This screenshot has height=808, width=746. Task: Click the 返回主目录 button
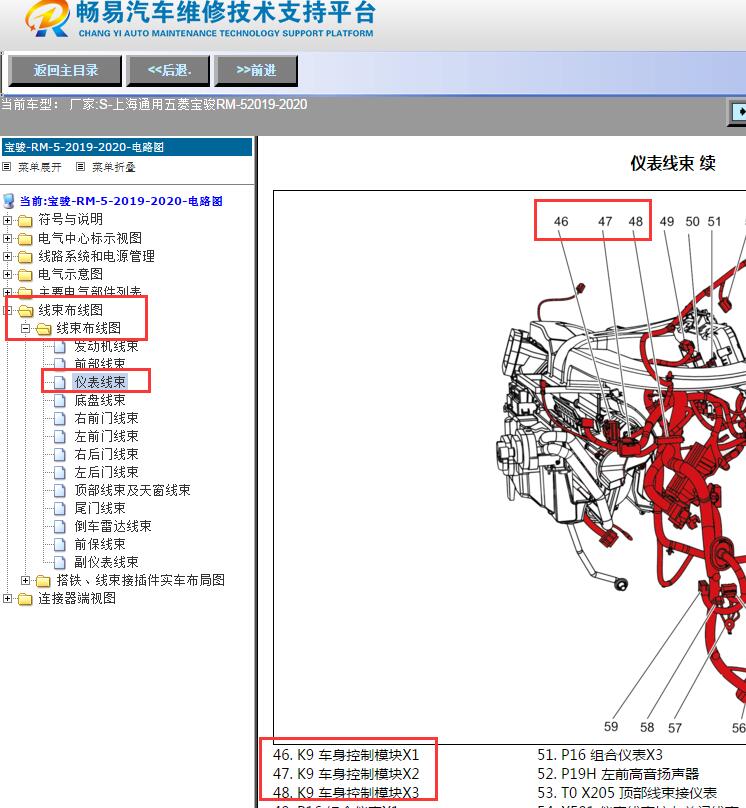click(65, 71)
